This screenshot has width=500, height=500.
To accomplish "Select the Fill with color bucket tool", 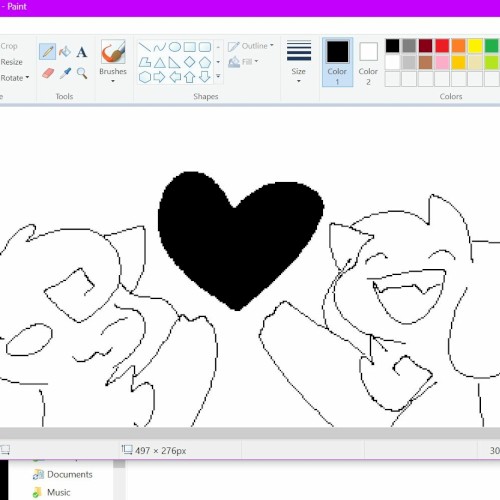I will coord(65,52).
